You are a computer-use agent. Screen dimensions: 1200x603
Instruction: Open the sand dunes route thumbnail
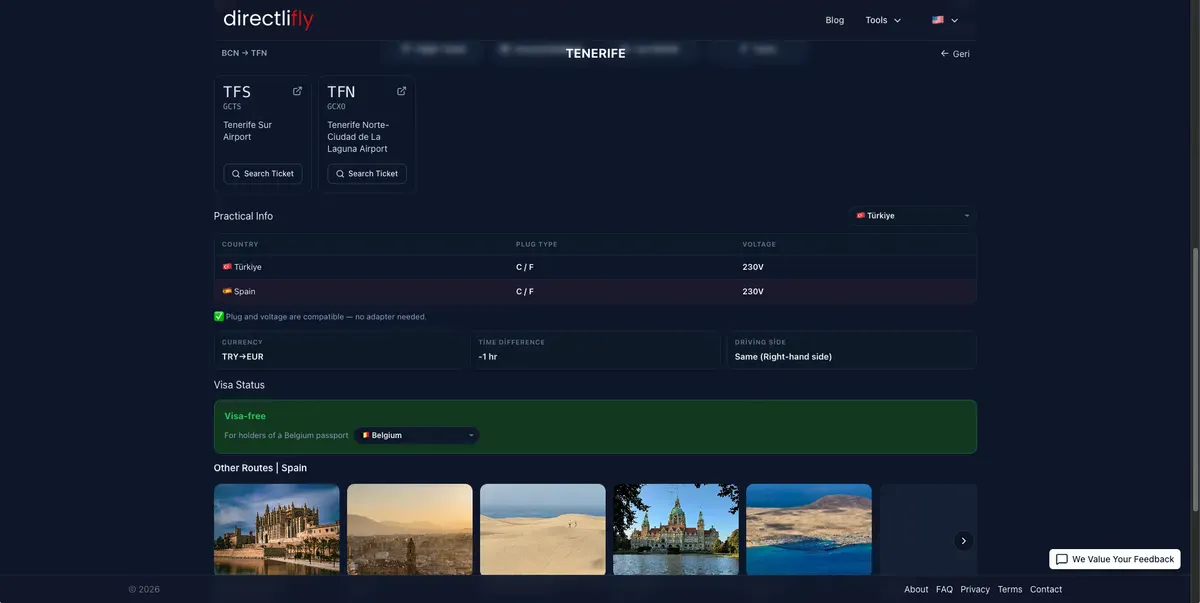click(x=543, y=530)
